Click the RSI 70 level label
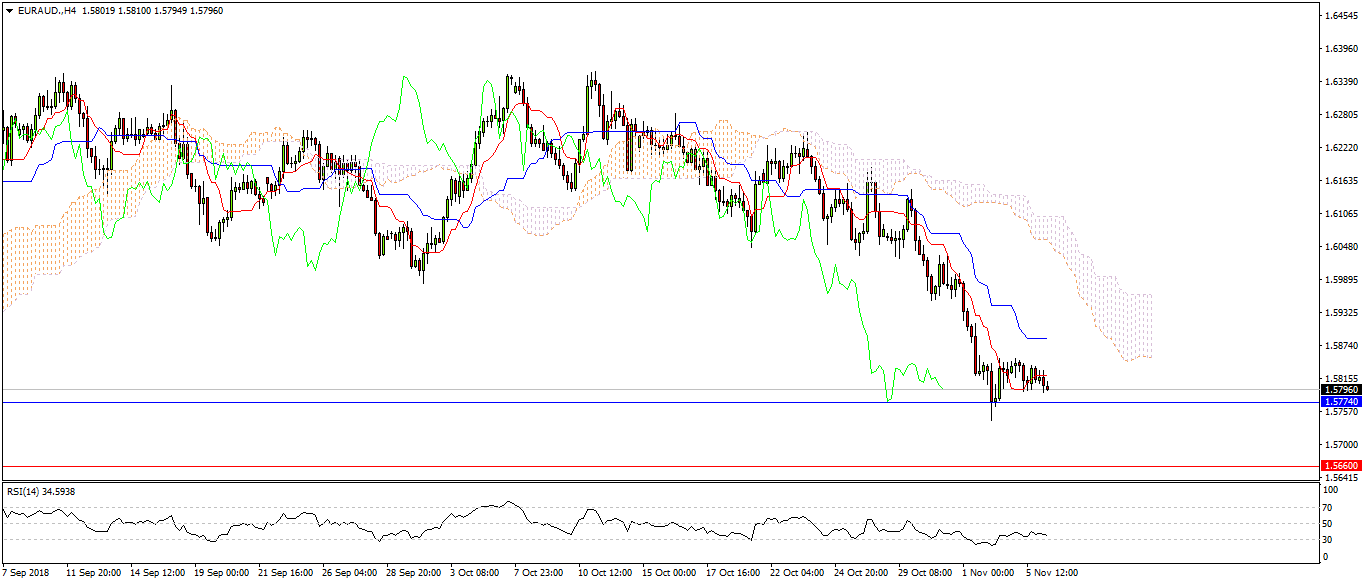 (1328, 507)
